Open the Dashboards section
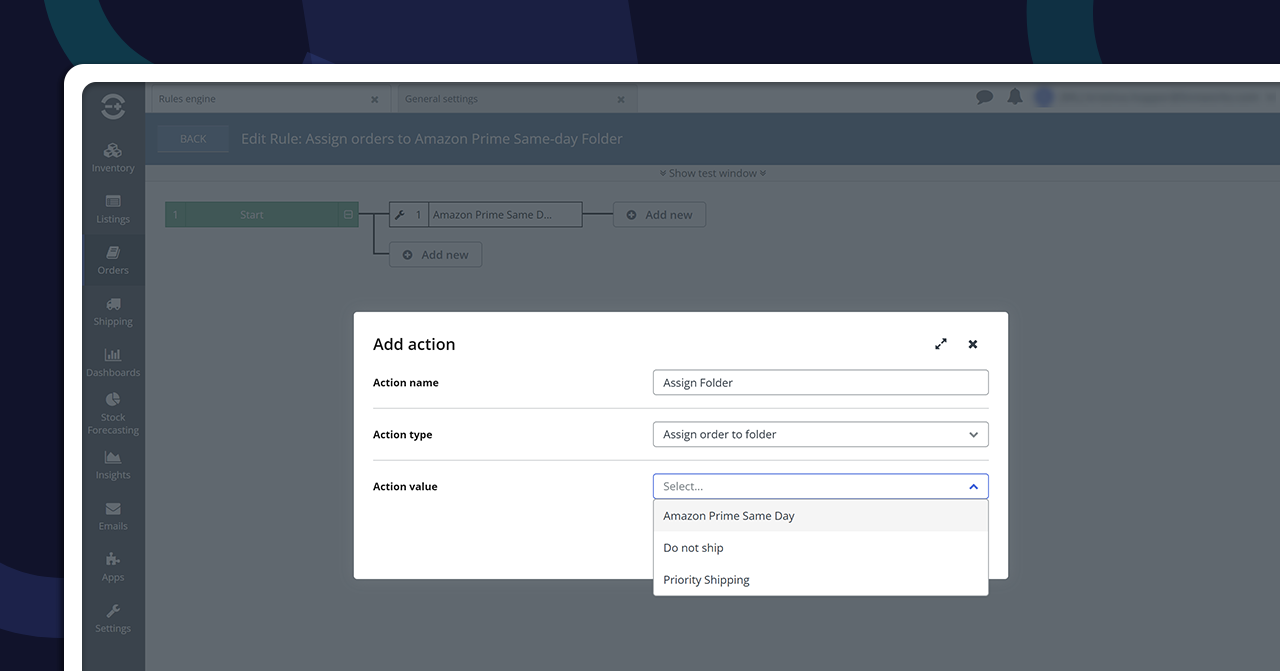 pyautogui.click(x=113, y=362)
